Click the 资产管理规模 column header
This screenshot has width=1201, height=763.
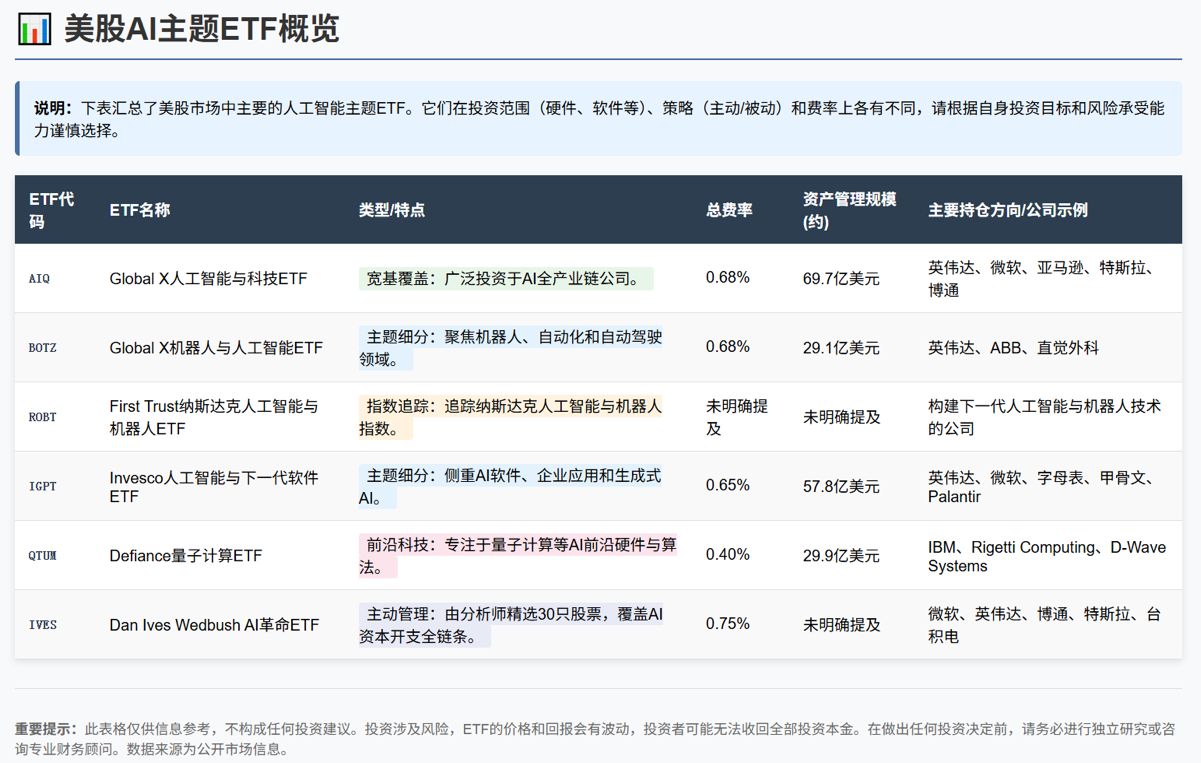pos(849,210)
